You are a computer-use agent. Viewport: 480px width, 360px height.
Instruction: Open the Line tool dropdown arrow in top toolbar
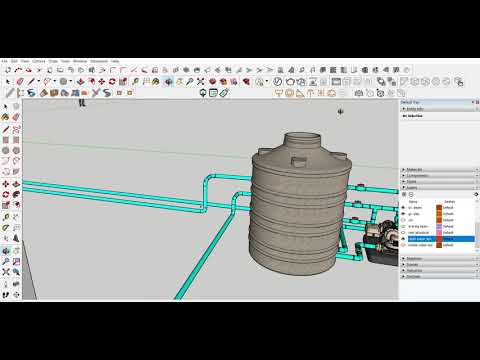39,82
